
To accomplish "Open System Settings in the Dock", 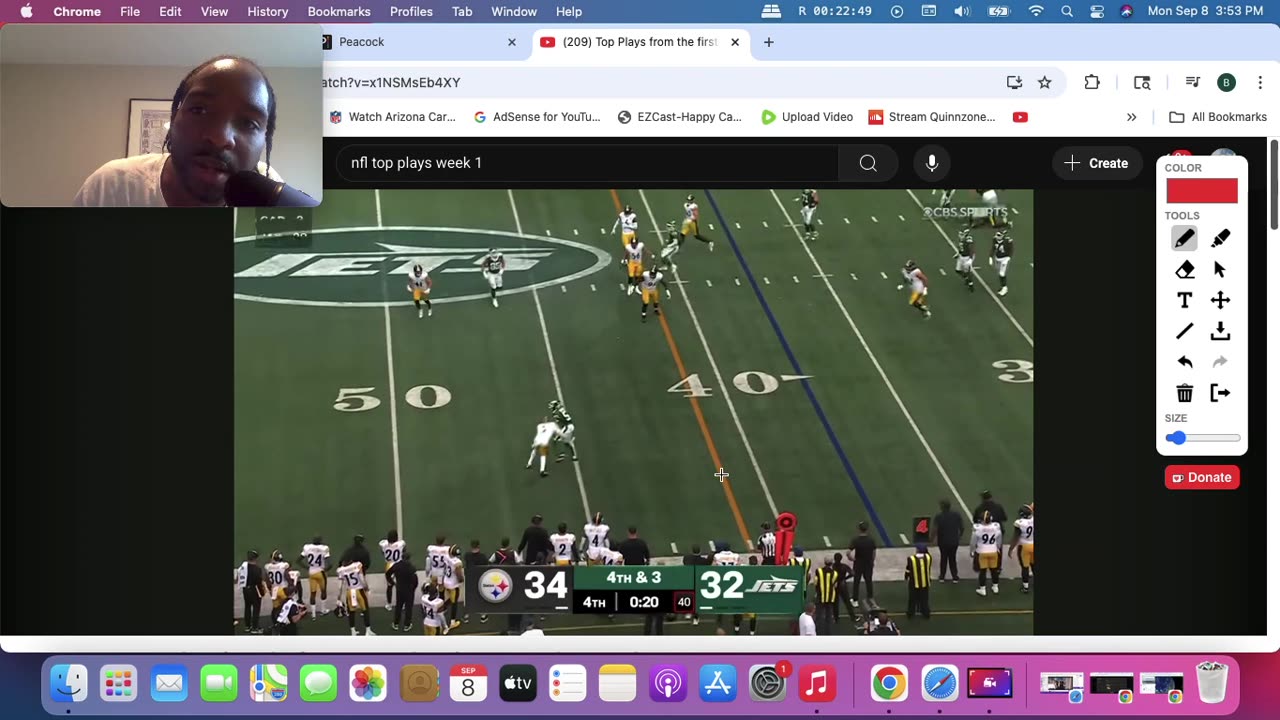I will pyautogui.click(x=767, y=684).
